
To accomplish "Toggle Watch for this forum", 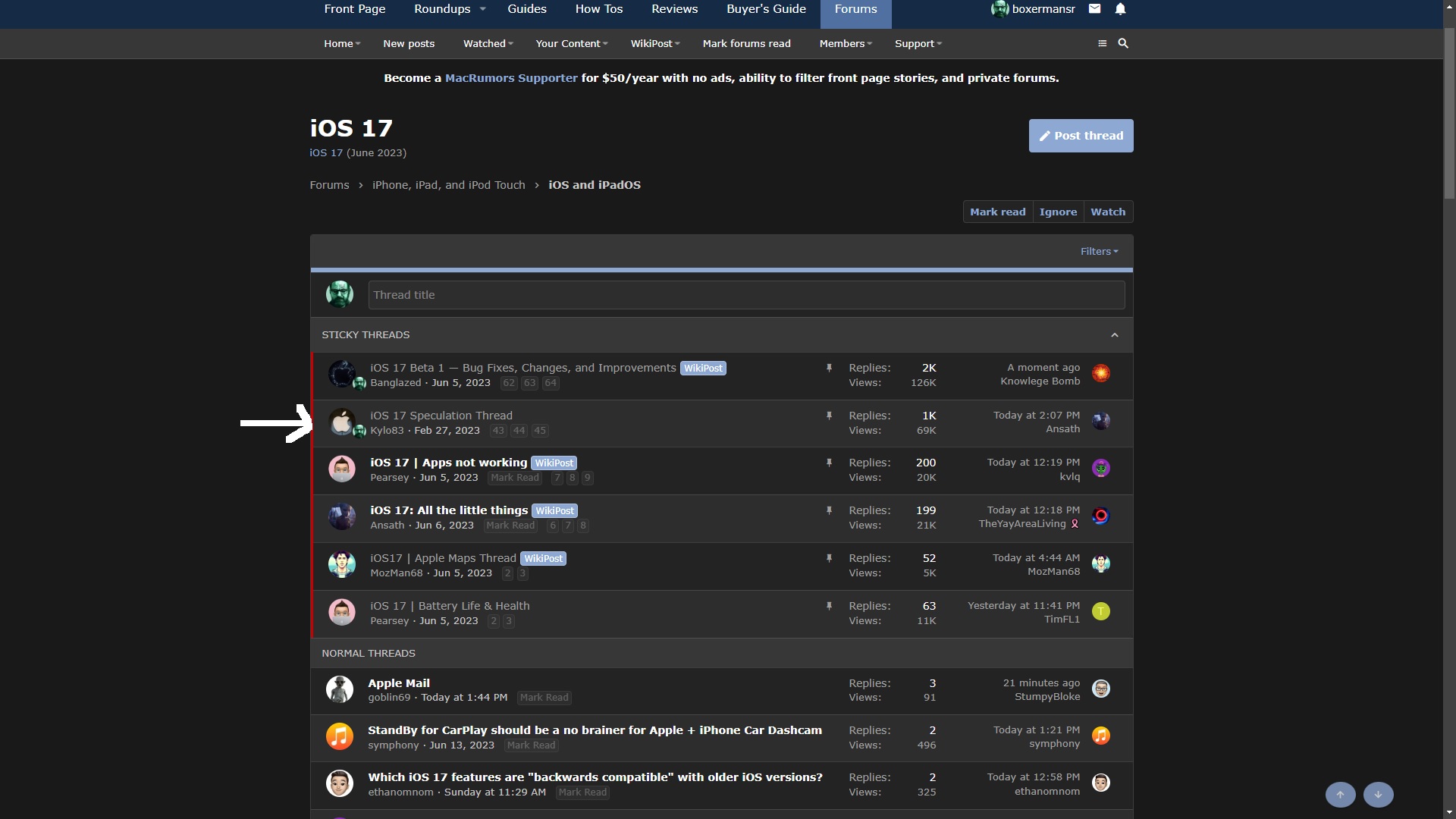I will pos(1107,212).
